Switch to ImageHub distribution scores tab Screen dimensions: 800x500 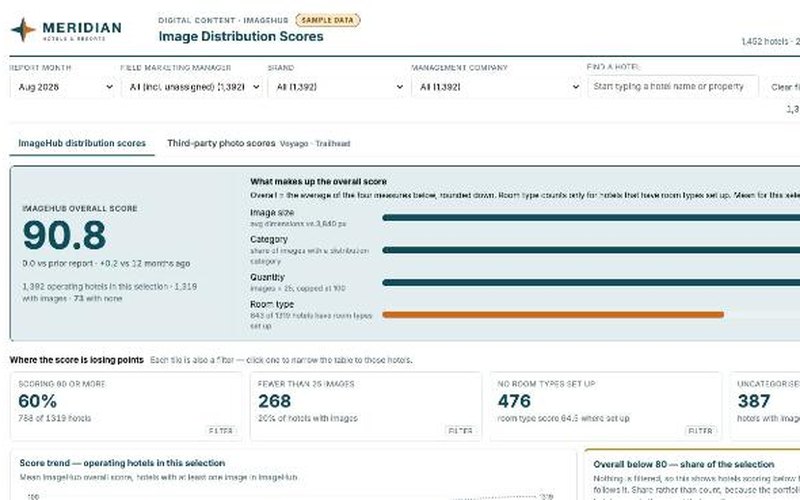(x=82, y=143)
